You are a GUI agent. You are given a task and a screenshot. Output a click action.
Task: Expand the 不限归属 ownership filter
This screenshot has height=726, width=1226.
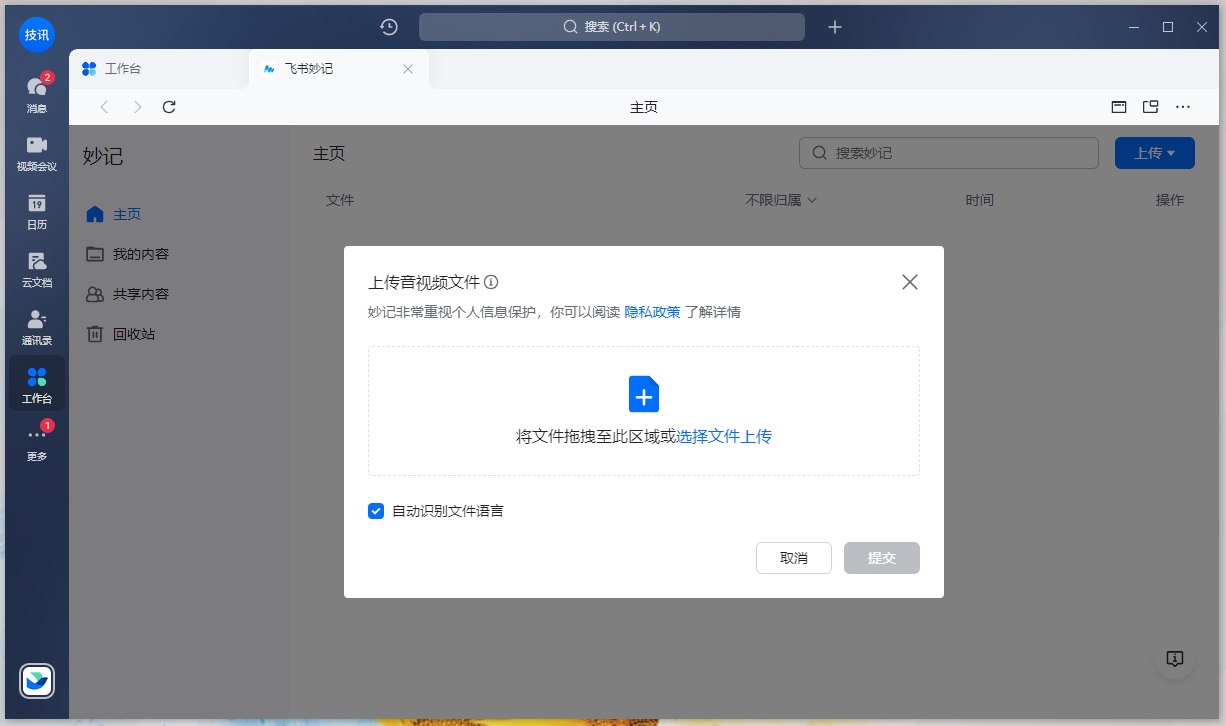[780, 199]
